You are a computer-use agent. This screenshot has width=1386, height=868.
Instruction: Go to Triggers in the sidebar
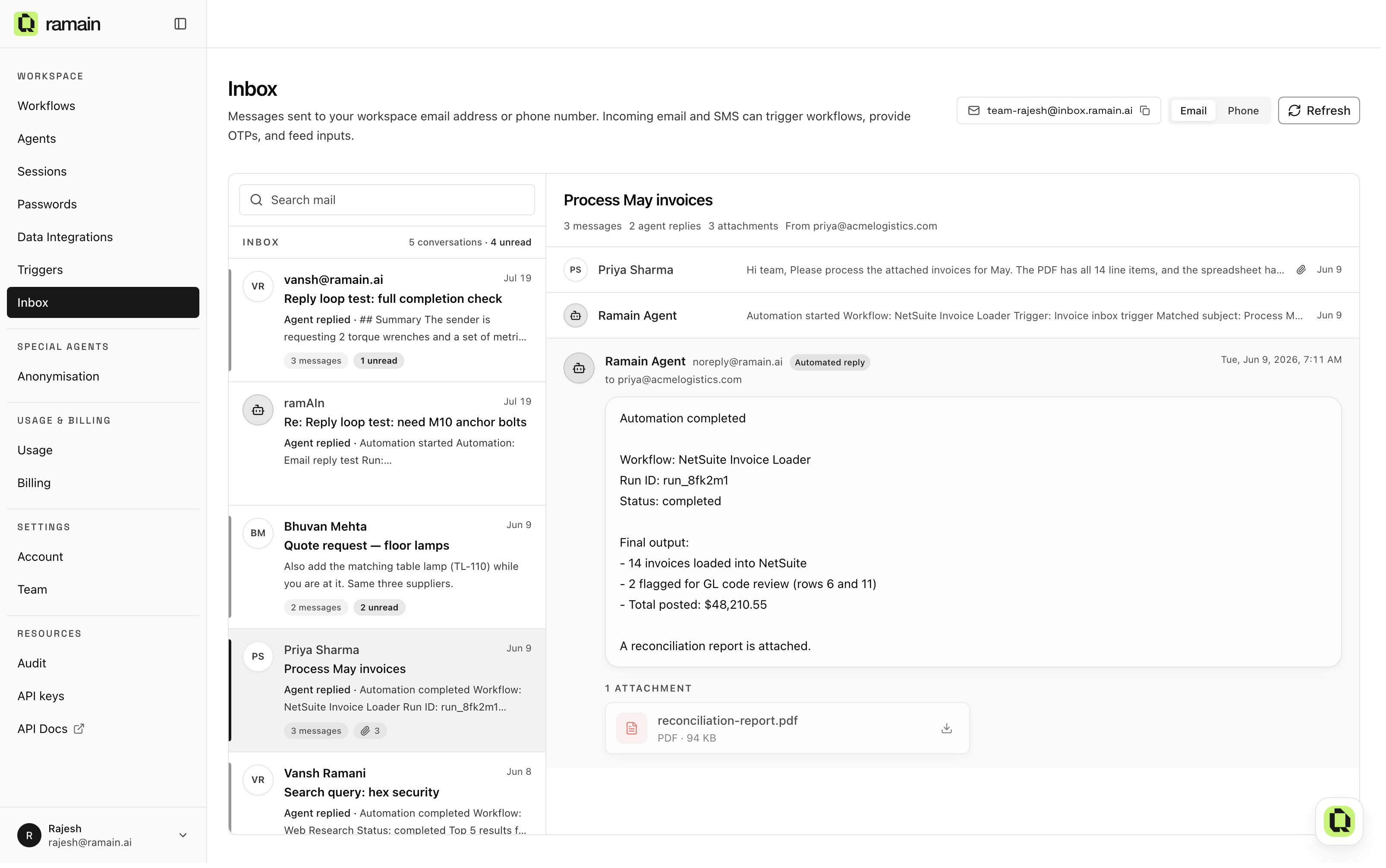point(104,270)
